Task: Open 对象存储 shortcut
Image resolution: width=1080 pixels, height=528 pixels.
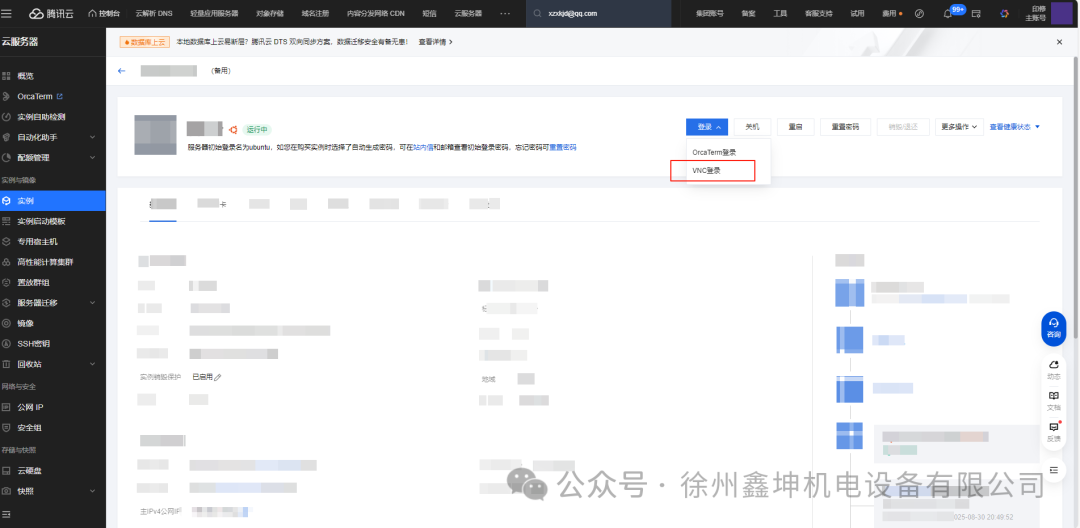Action: point(269,13)
